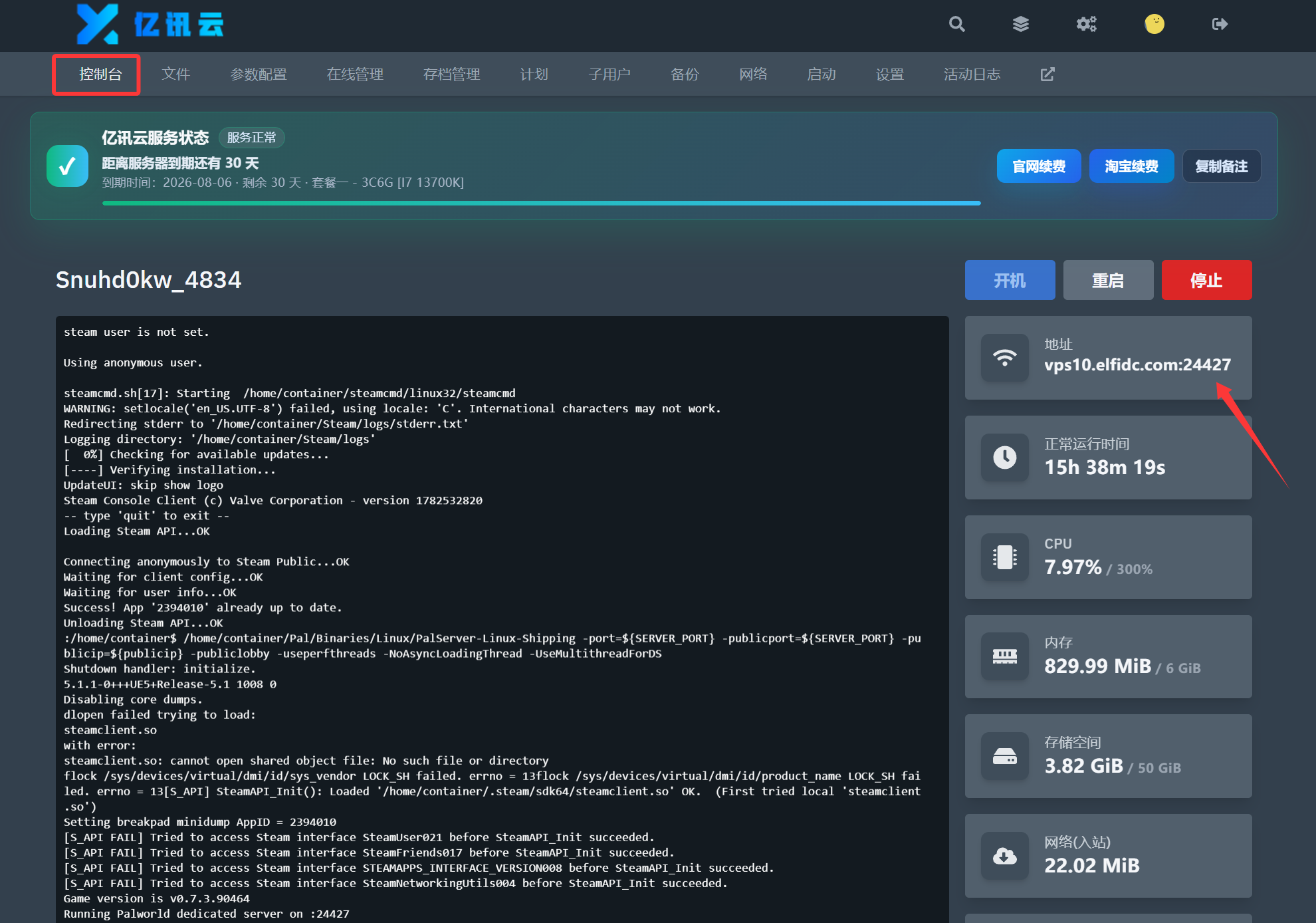This screenshot has width=1316, height=923.
Task: Click the uptime clock icon
Action: (1005, 458)
